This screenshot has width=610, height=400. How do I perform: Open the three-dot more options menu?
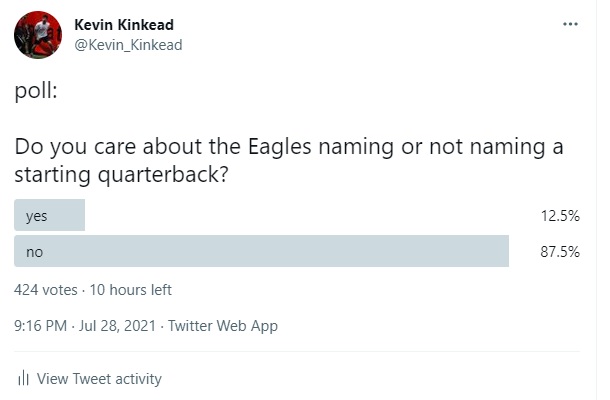(570, 24)
